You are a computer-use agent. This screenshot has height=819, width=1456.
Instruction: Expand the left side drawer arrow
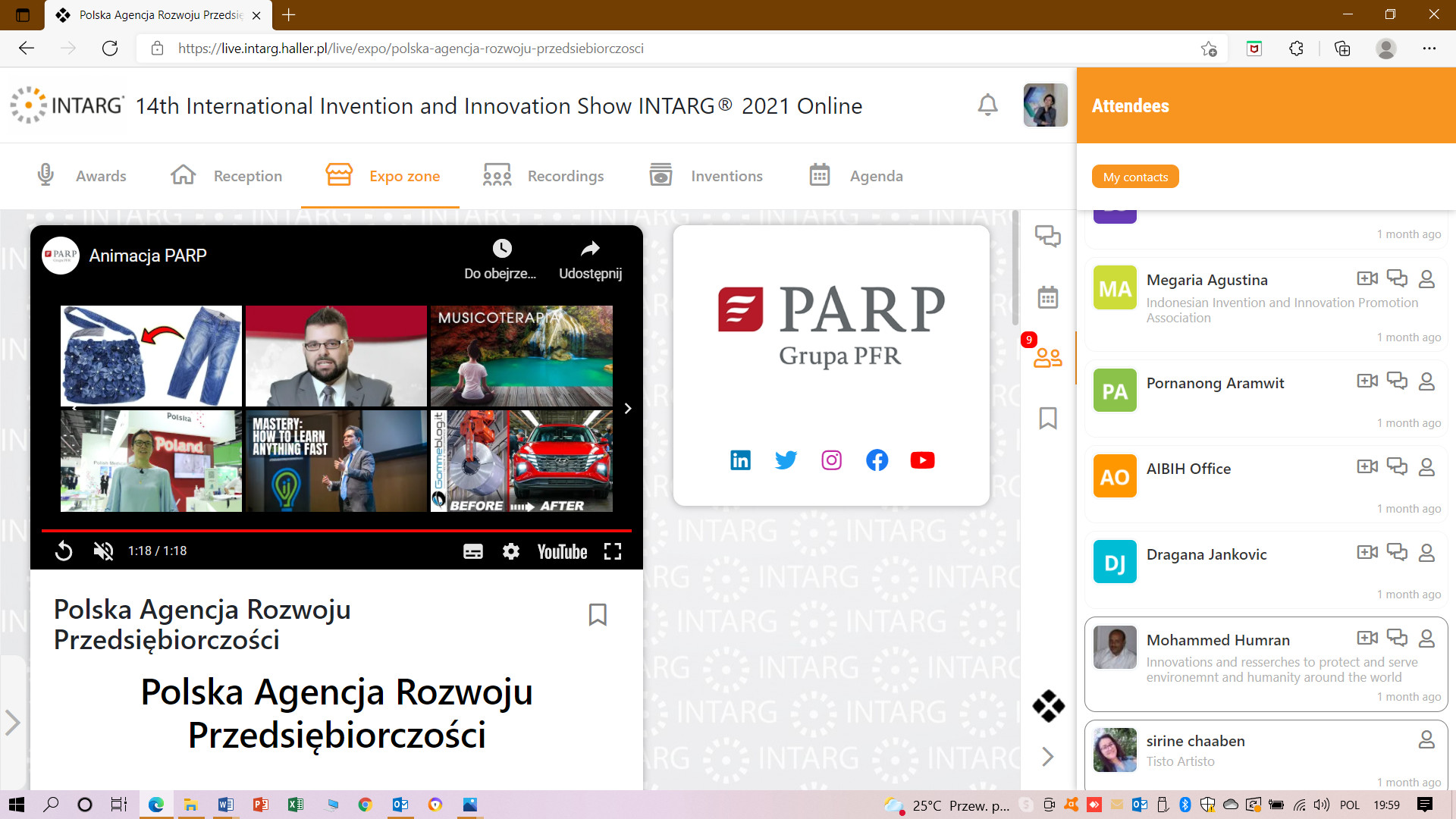tap(12, 722)
